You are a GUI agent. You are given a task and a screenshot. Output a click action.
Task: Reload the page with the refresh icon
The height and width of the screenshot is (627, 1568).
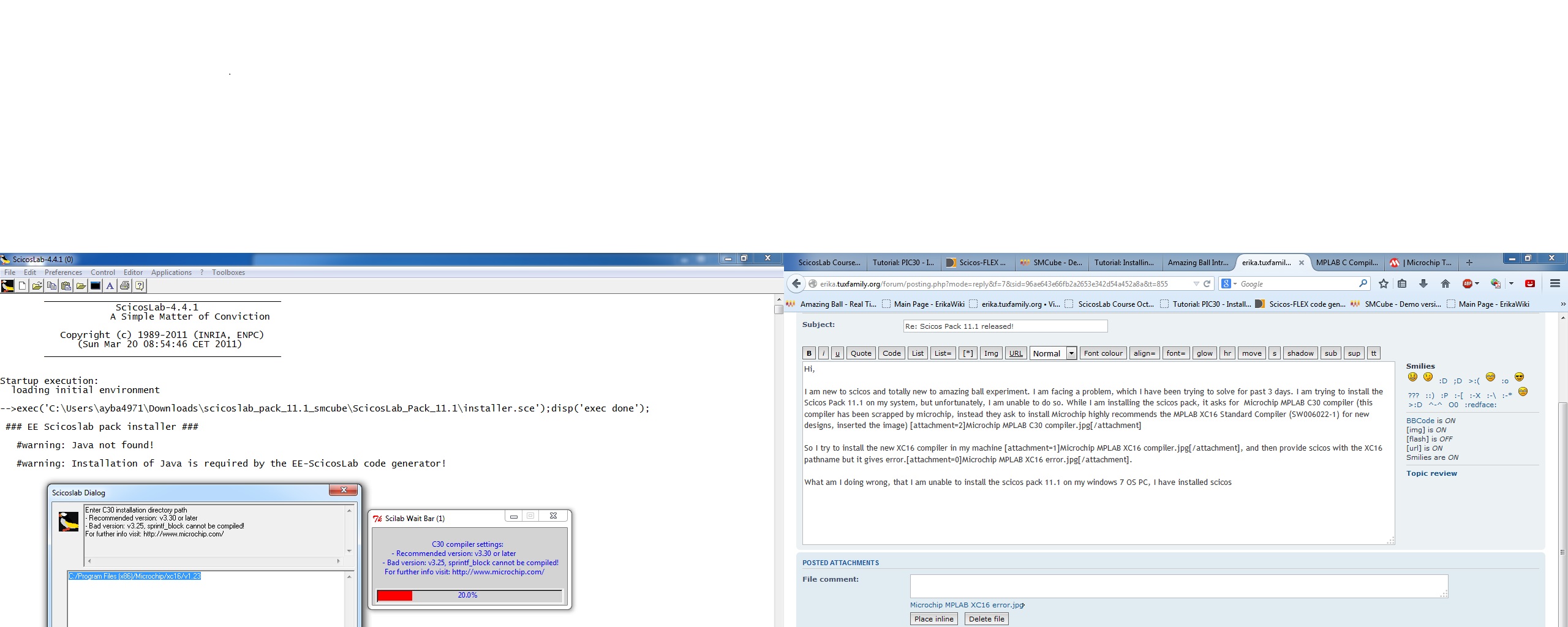click(x=1207, y=283)
